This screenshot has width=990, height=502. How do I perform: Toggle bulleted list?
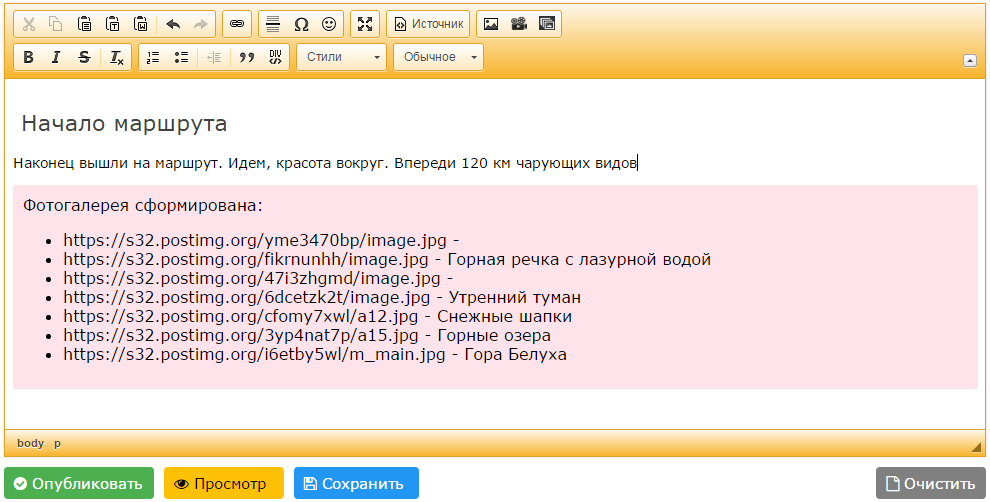(181, 57)
